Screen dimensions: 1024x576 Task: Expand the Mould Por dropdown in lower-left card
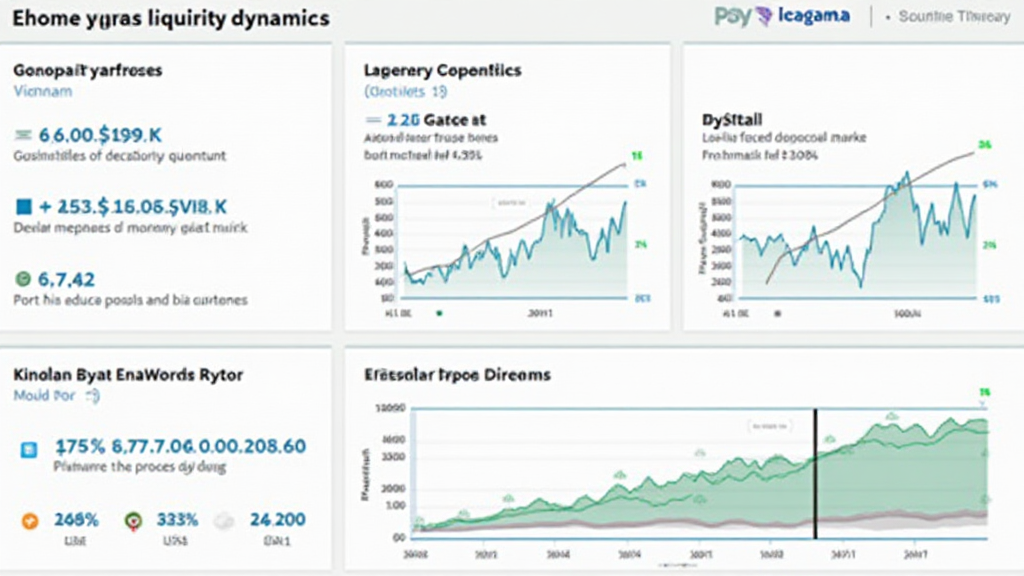click(57, 395)
